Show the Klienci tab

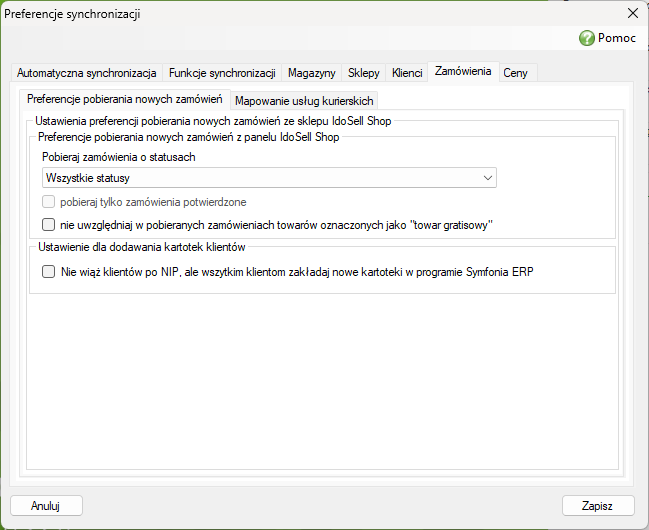coord(407,73)
